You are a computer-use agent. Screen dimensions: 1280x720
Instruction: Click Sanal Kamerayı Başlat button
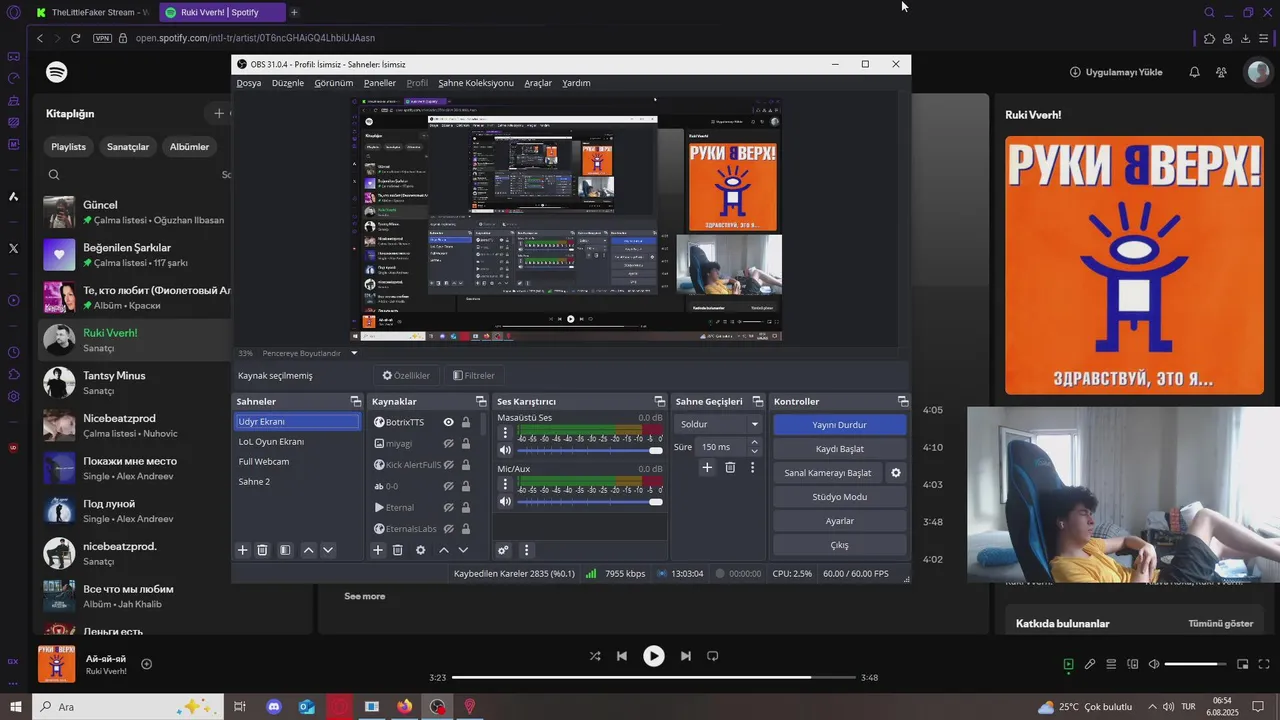click(x=828, y=473)
